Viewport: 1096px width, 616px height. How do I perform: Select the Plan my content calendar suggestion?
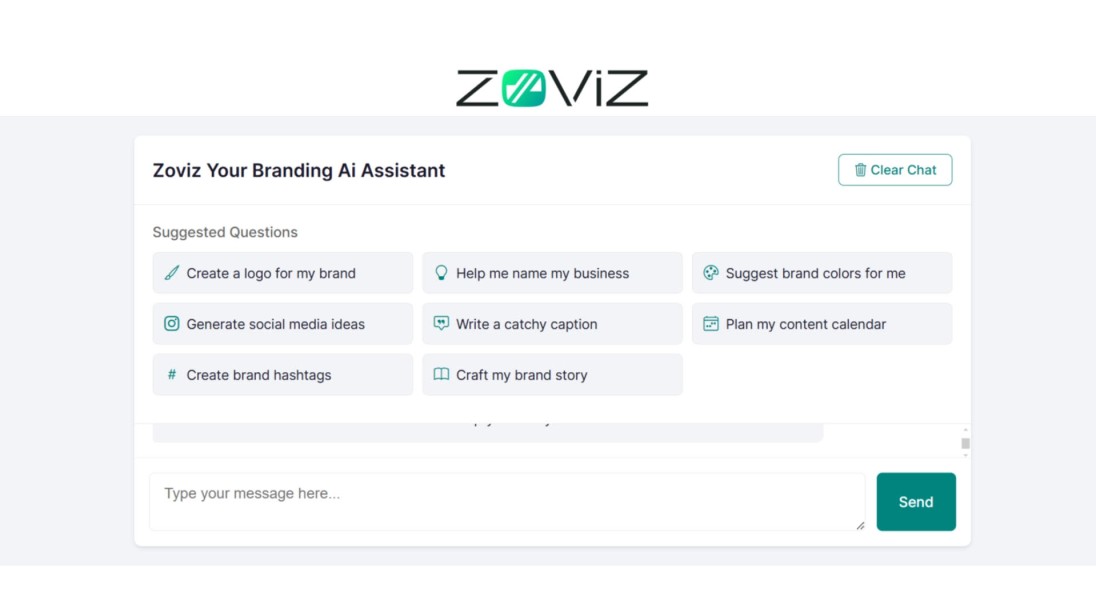click(822, 324)
